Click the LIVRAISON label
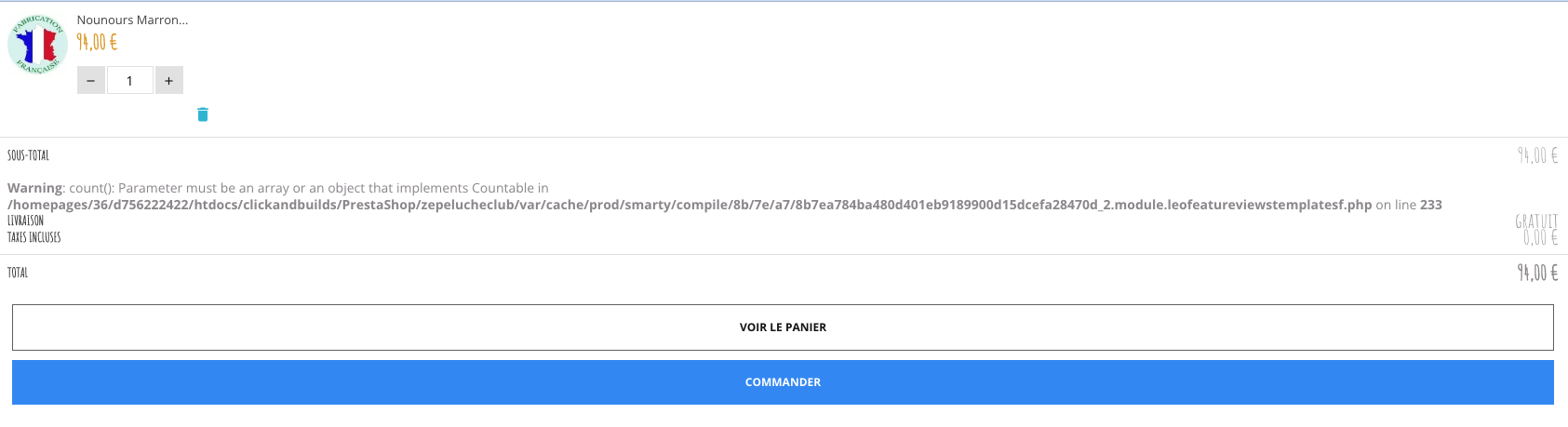The image size is (1568, 427). tap(25, 220)
